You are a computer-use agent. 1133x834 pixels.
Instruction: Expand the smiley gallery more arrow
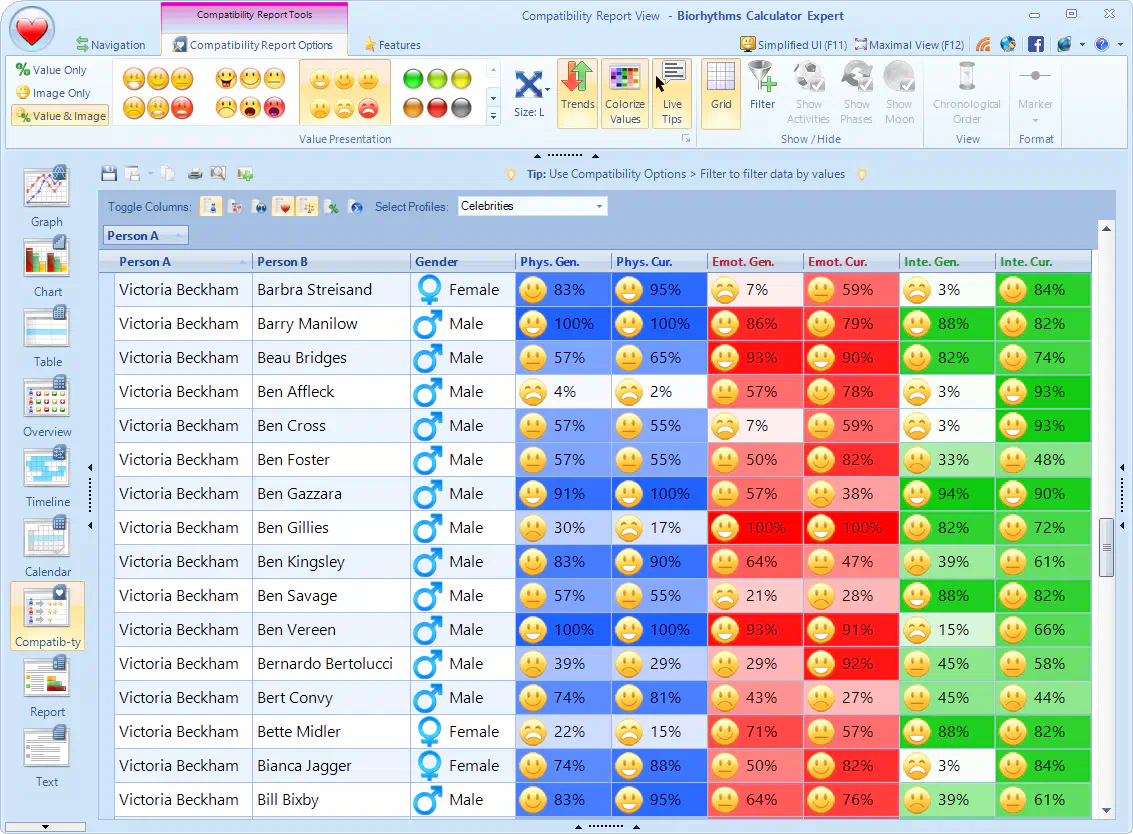pyautogui.click(x=494, y=115)
